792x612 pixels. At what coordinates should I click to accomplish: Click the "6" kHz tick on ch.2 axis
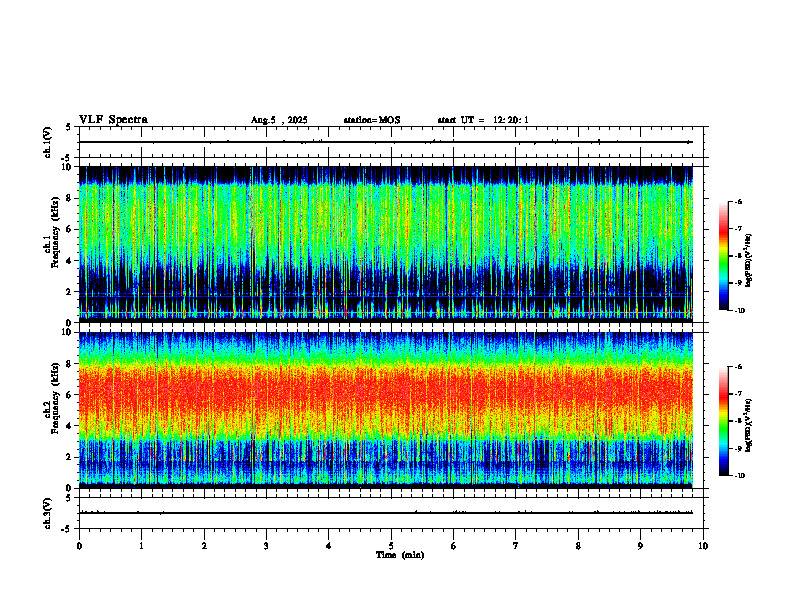click(x=70, y=395)
